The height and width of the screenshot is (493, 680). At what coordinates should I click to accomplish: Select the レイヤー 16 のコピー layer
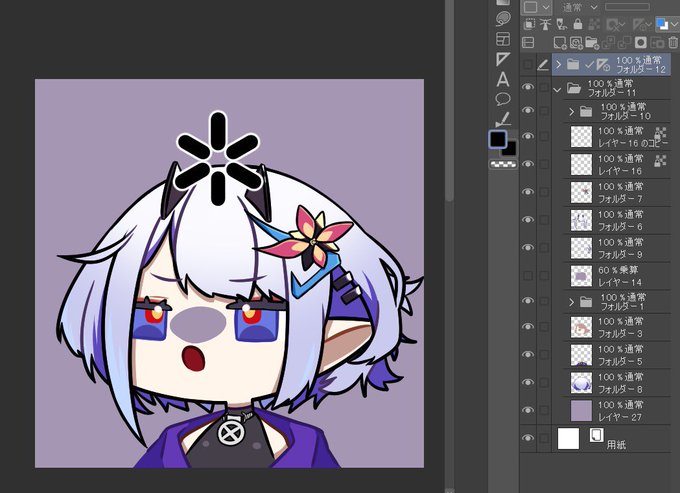pyautogui.click(x=617, y=137)
